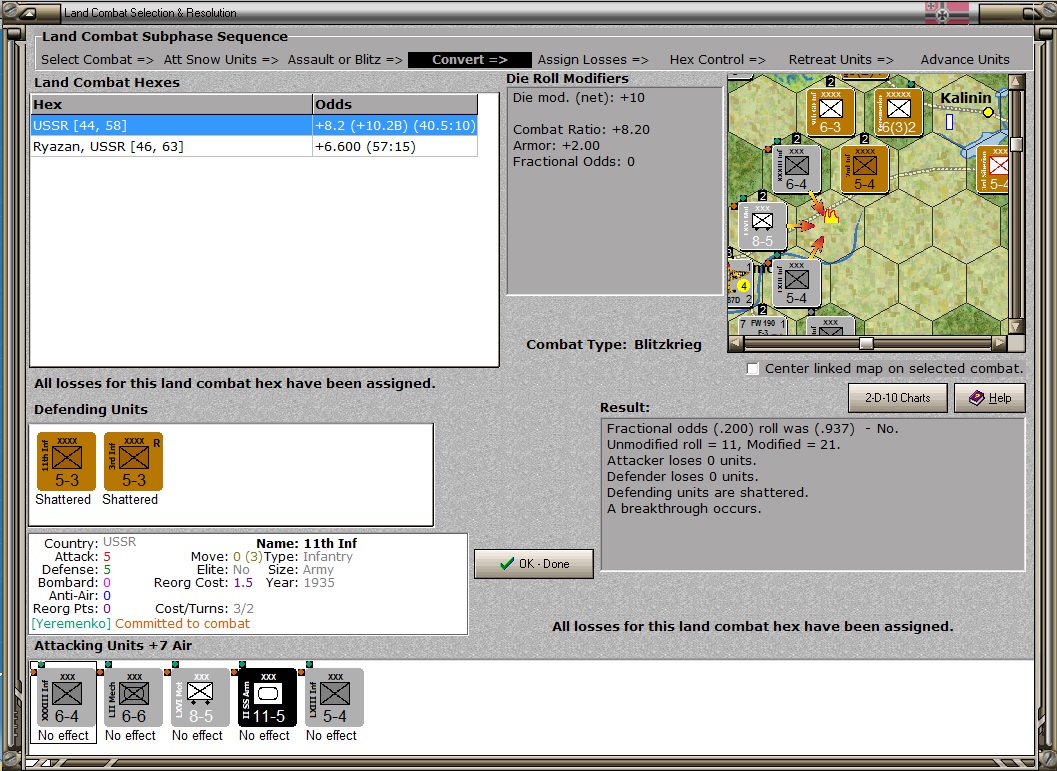The width and height of the screenshot is (1057, 771).
Task: Click the Combat Type: Blitzkrieg label
Action: point(613,344)
